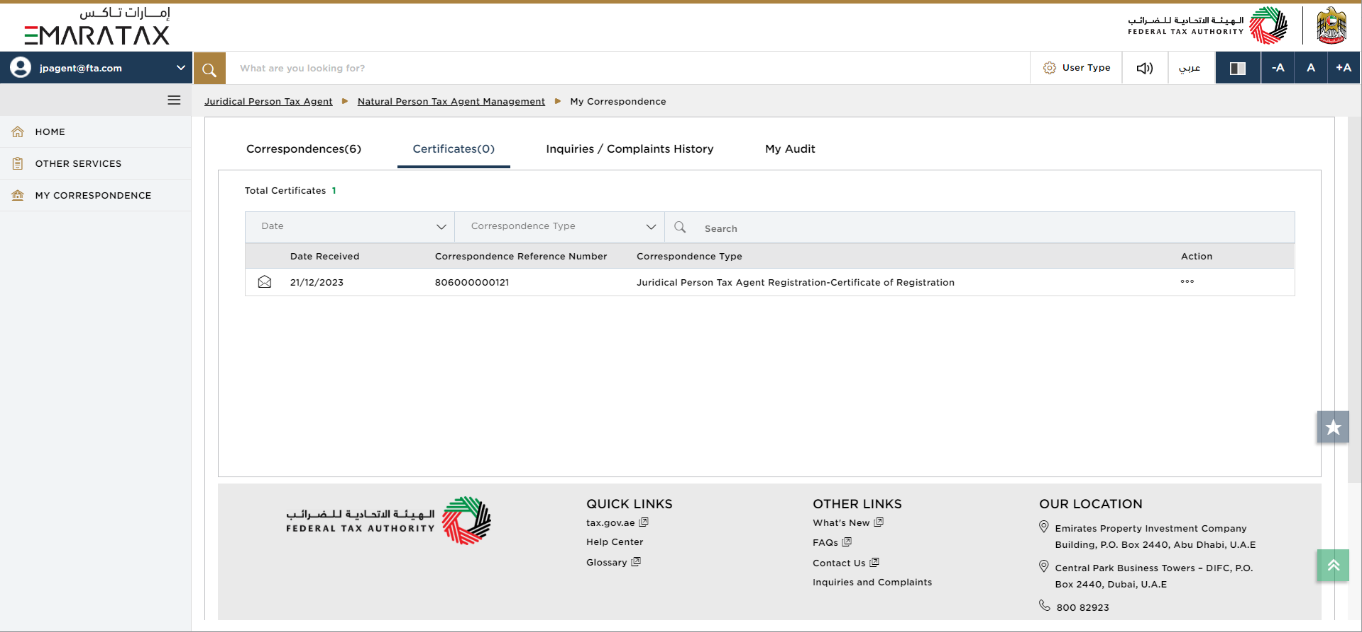Viewport: 1362px width, 632px height.
Task: Click the gold search magnifier icon
Action: (x=209, y=68)
